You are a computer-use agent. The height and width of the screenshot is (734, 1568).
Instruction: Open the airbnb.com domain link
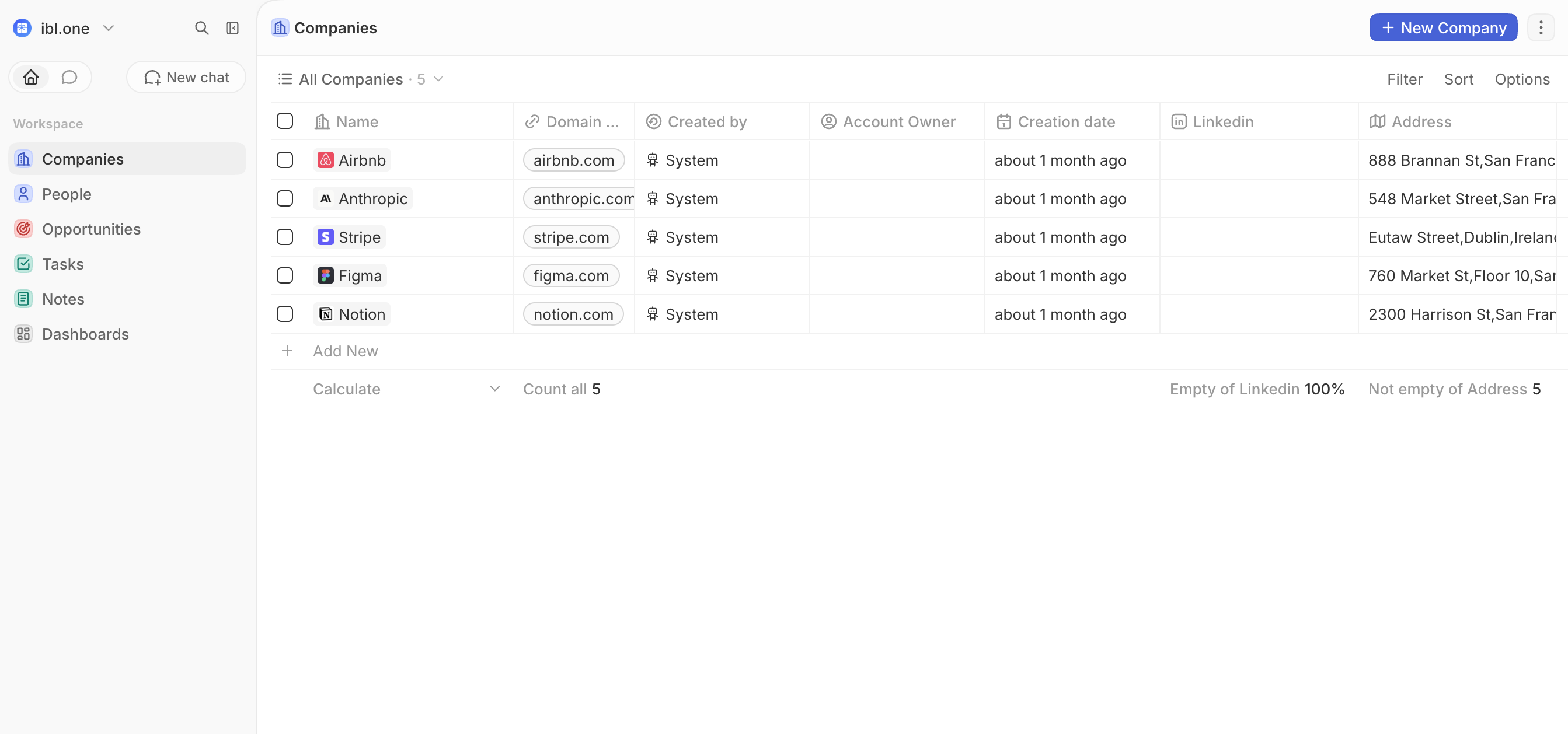point(573,160)
